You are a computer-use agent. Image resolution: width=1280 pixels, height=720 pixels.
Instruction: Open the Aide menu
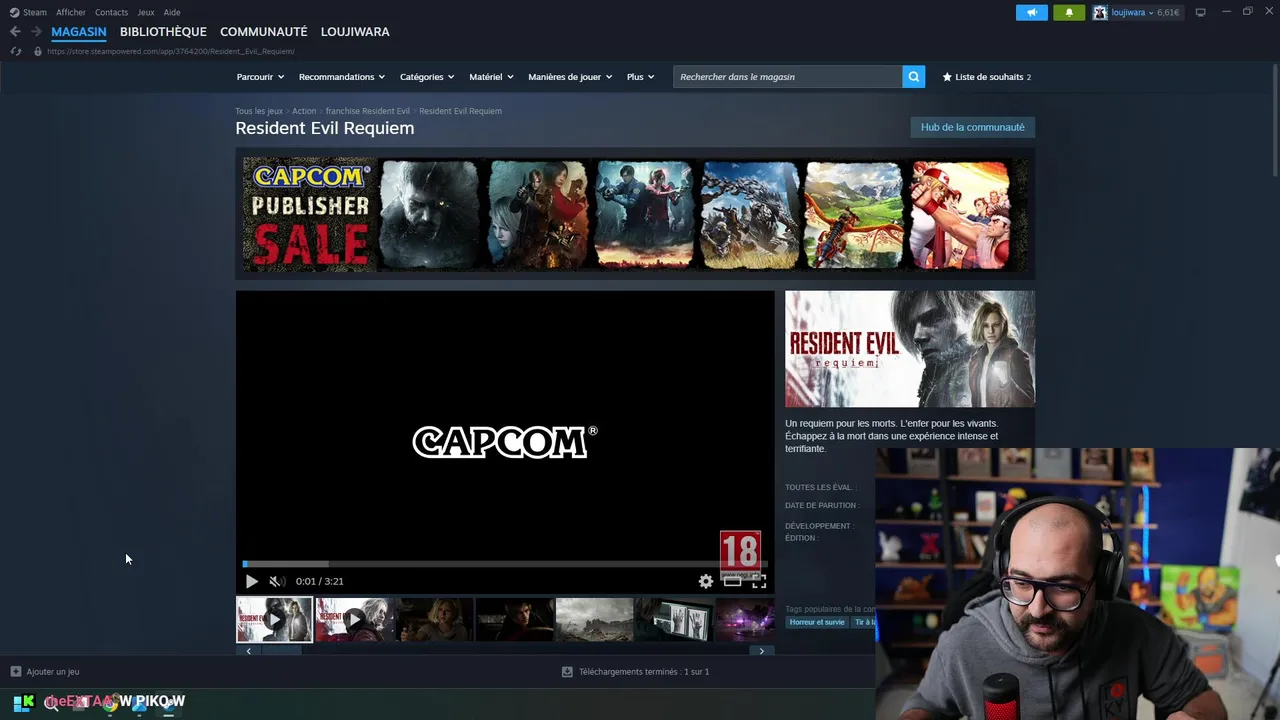pos(172,12)
